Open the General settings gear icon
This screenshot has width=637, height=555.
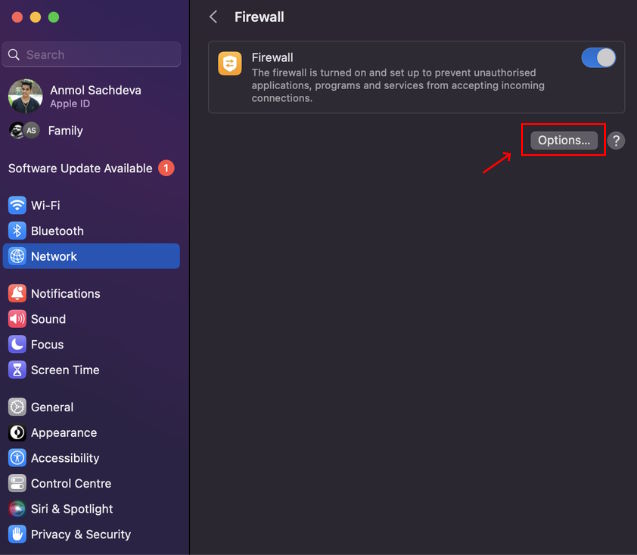pos(17,407)
